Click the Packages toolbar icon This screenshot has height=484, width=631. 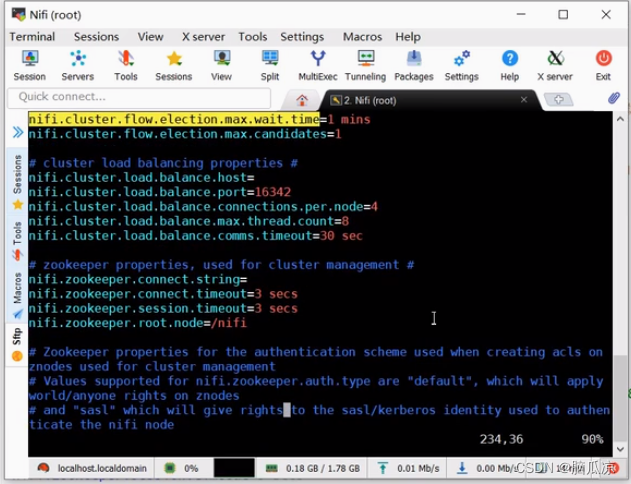click(414, 65)
